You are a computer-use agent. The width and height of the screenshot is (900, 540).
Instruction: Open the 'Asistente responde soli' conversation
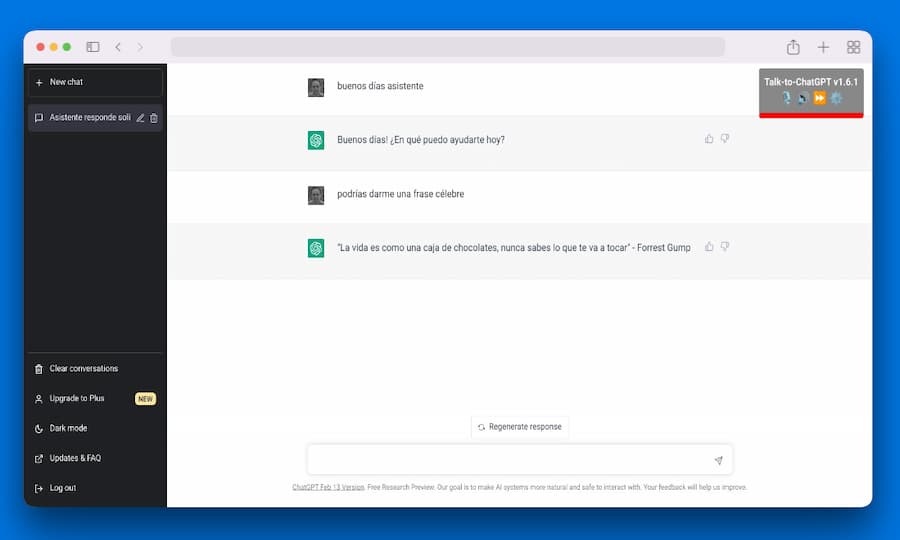pos(95,118)
